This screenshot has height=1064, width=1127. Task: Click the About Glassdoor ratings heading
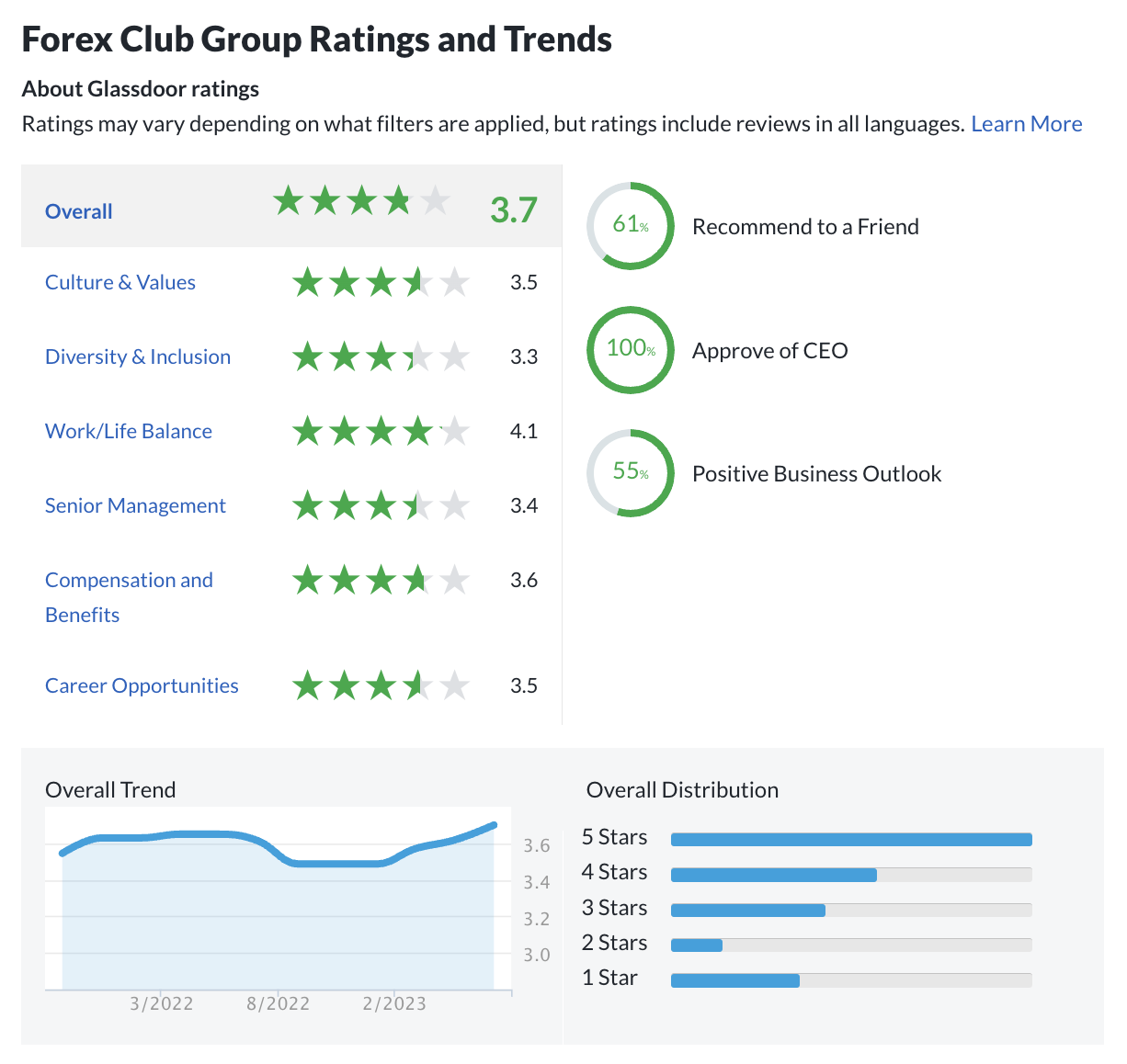pos(141,89)
